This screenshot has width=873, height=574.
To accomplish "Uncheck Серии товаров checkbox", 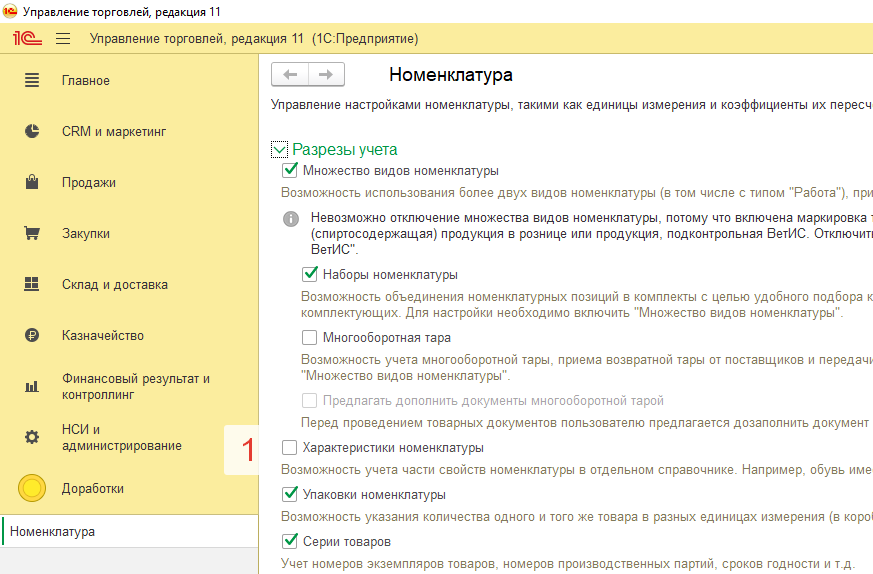I will click(x=290, y=541).
